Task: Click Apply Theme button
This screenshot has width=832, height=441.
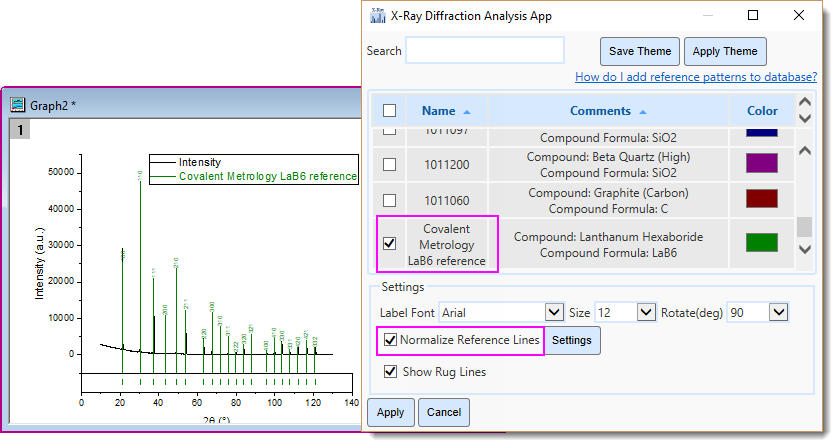Action: click(725, 51)
